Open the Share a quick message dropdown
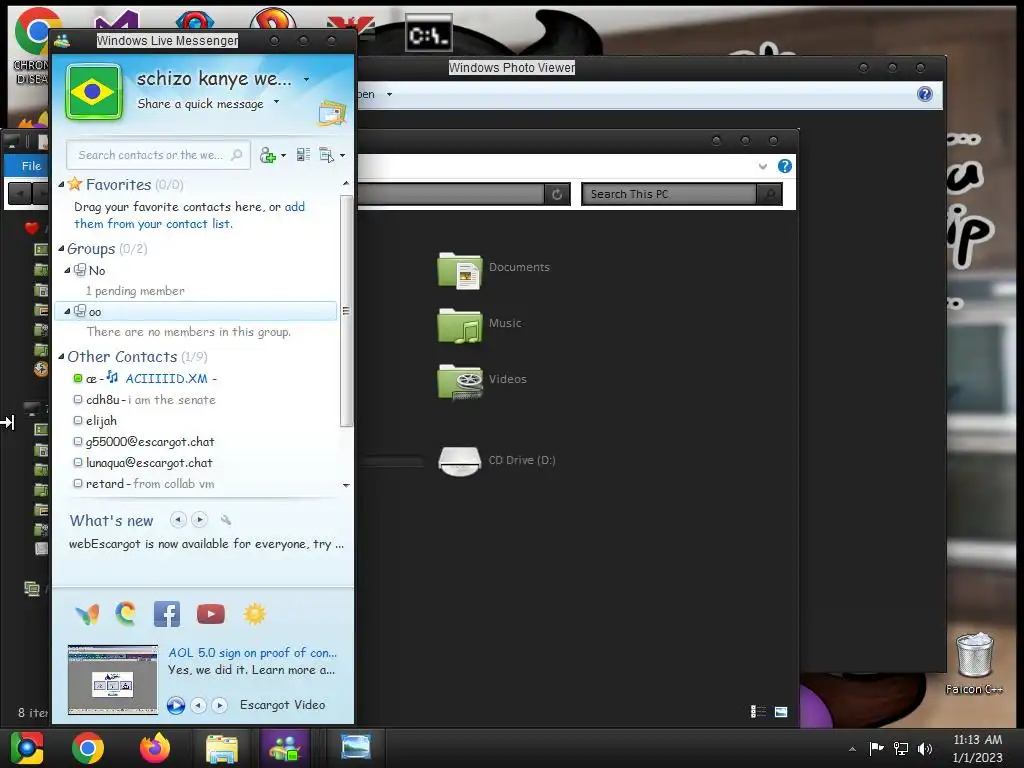Viewport: 1024px width, 768px height. click(276, 102)
